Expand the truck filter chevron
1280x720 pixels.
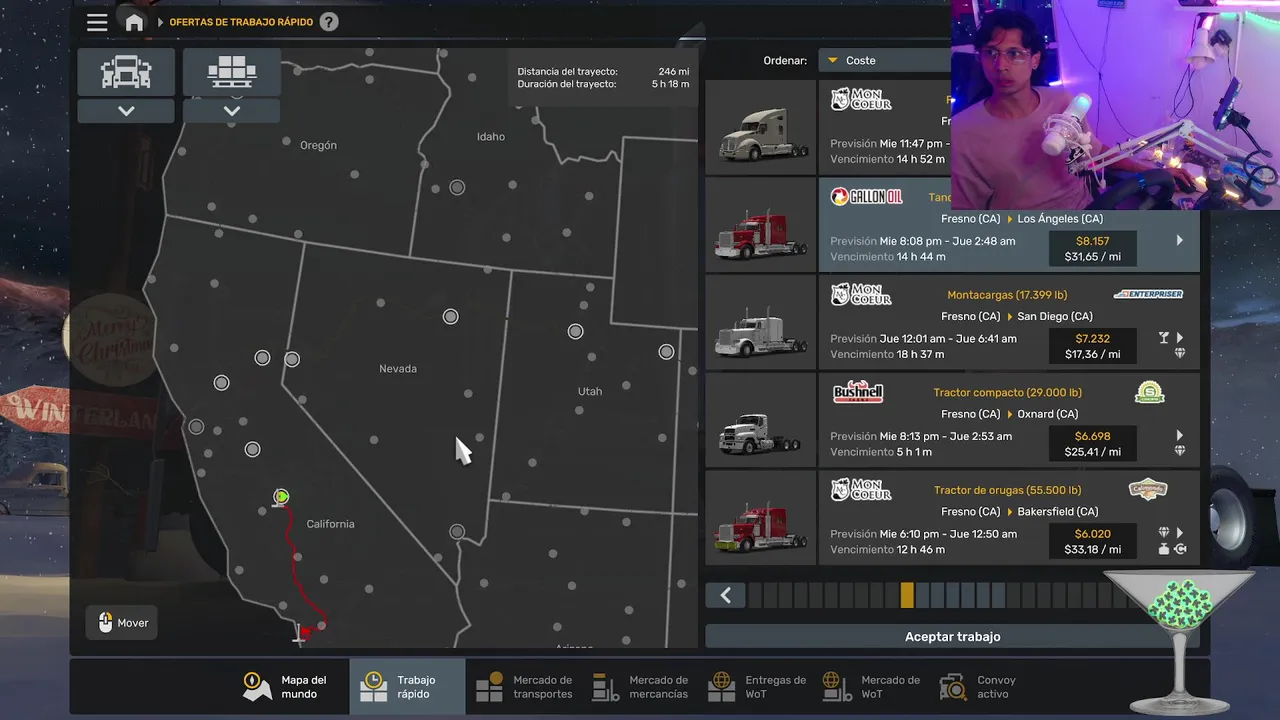tap(126, 111)
